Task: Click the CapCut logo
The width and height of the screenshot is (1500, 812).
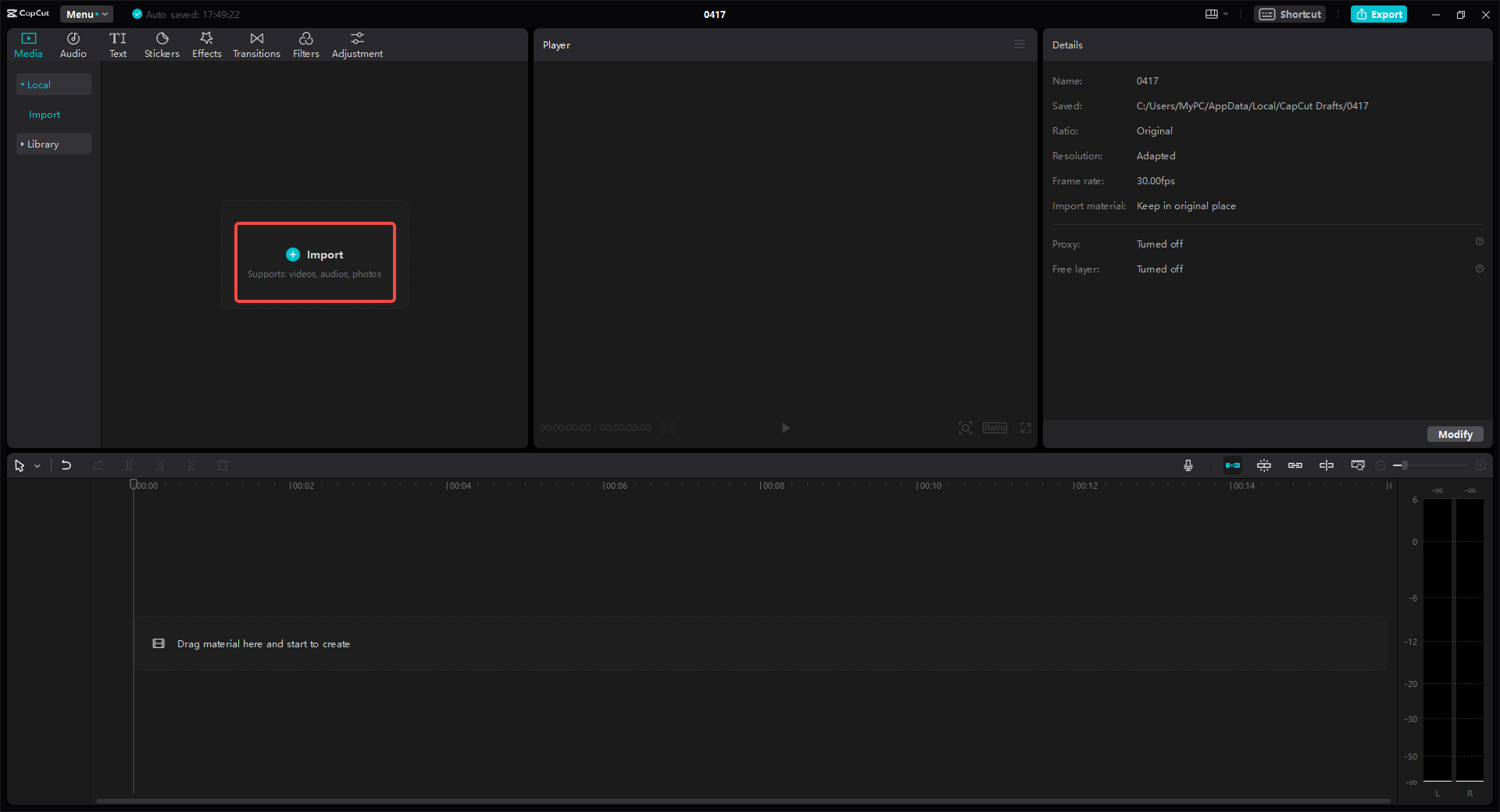Action: (28, 13)
